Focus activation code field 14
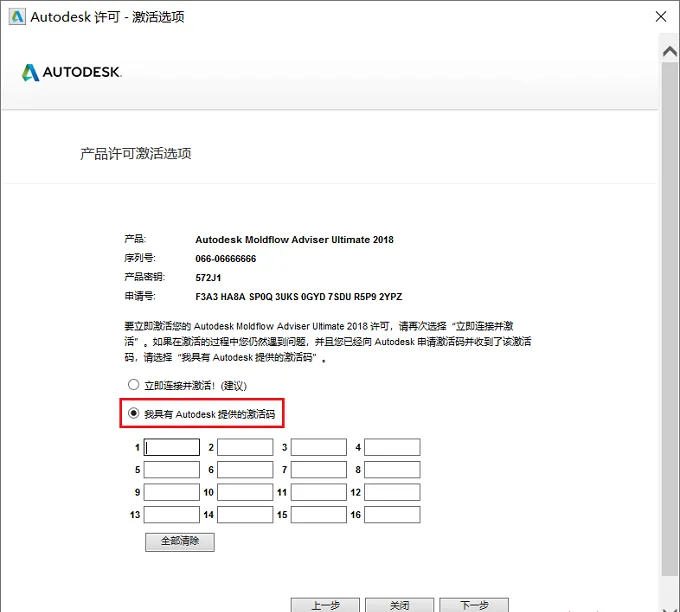The image size is (680, 612). 245,515
